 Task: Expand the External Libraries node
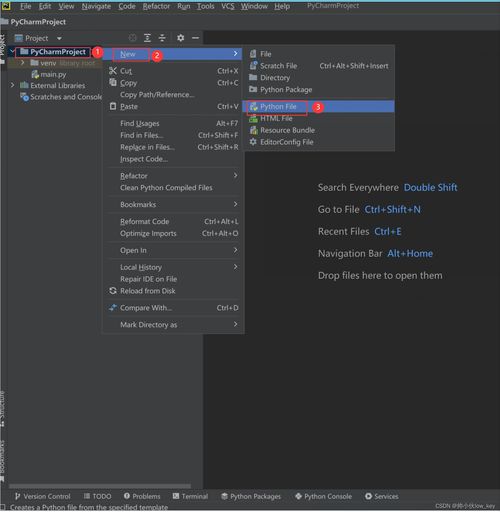click(x=12, y=85)
